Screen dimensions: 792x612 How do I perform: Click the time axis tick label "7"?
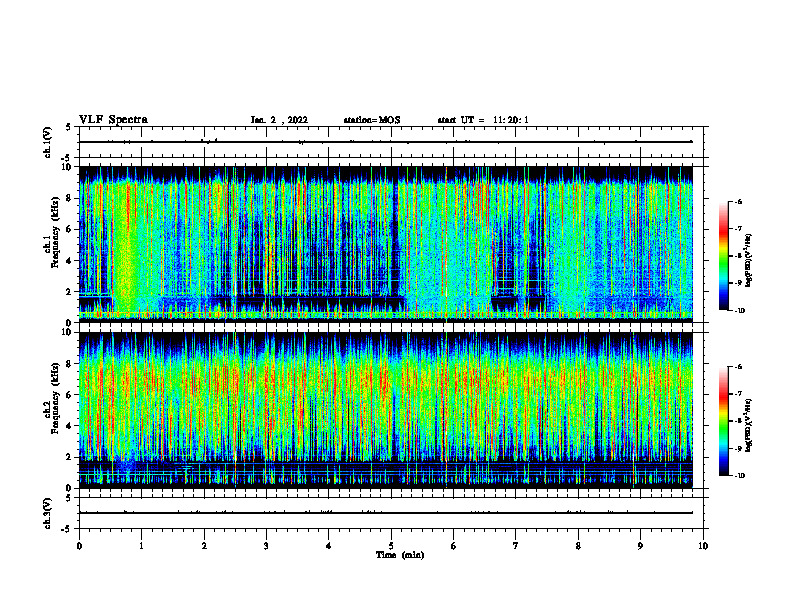tap(516, 546)
